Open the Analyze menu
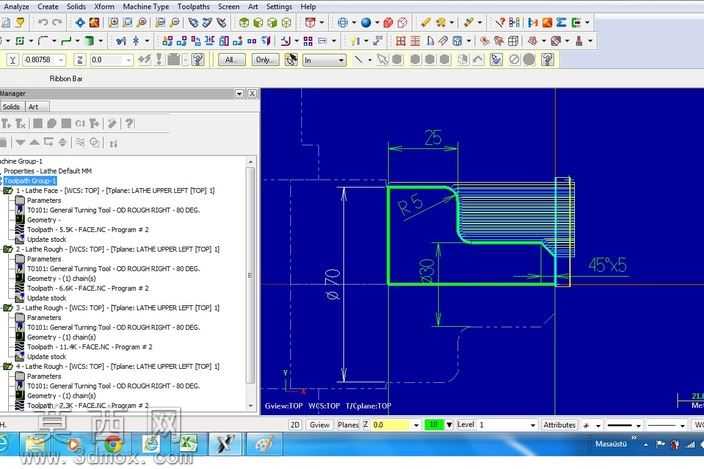This screenshot has height=469, width=704. coord(17,7)
